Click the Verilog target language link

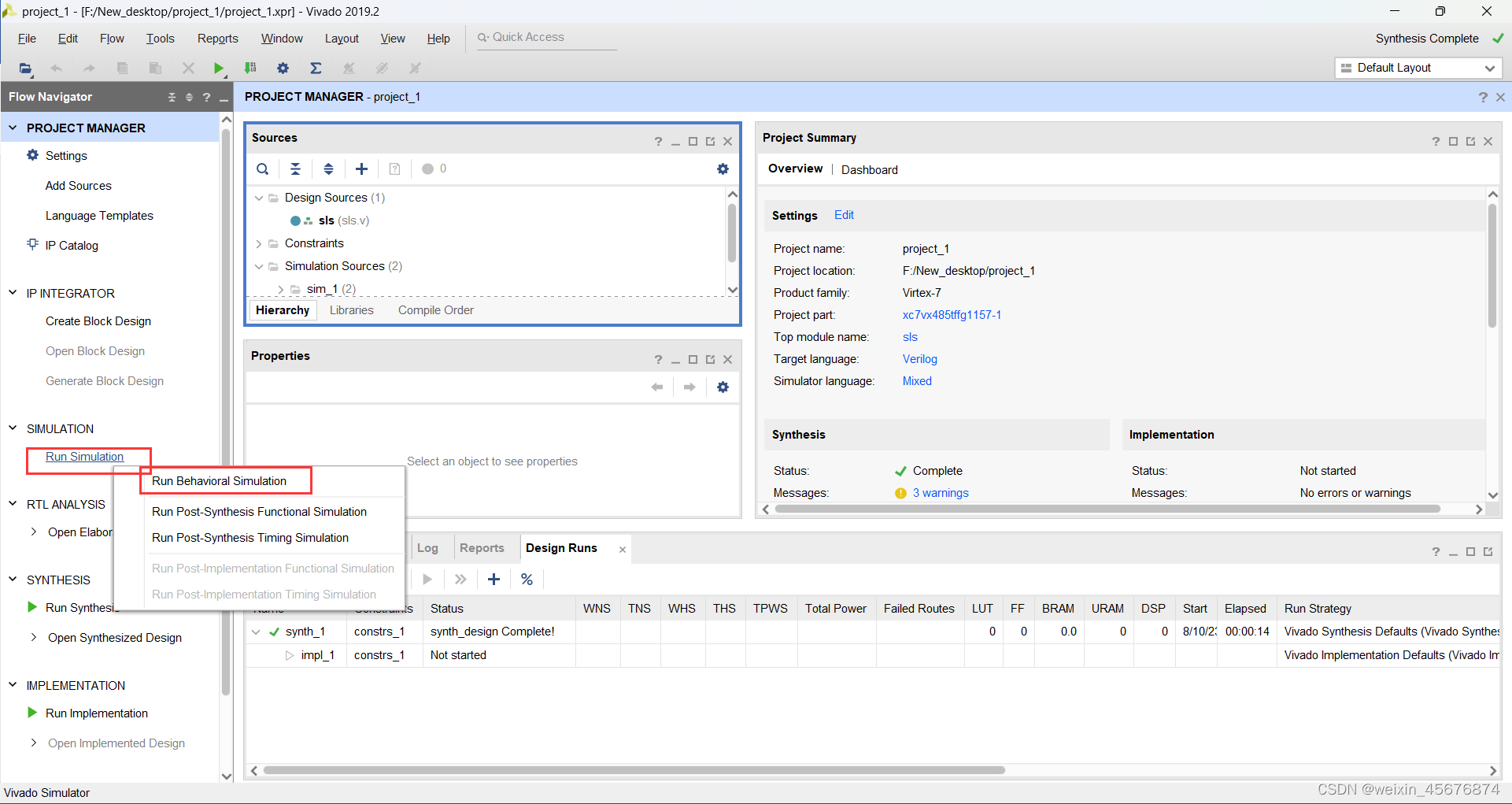coord(919,358)
